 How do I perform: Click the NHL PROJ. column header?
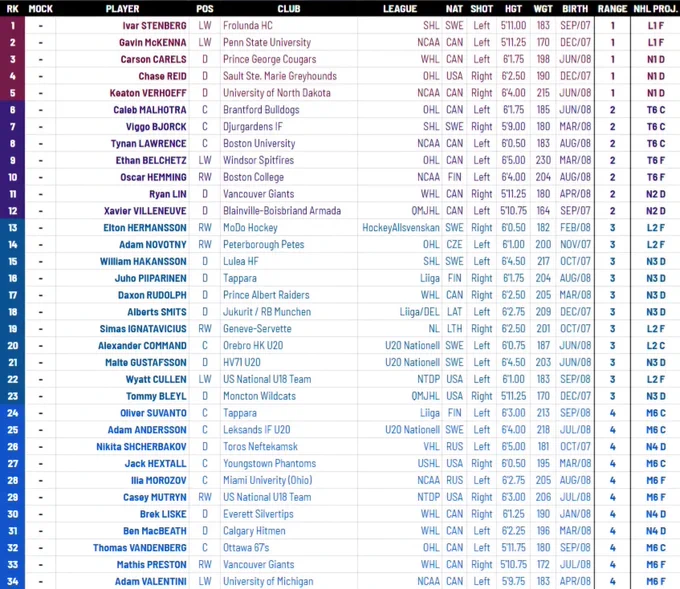click(655, 9)
